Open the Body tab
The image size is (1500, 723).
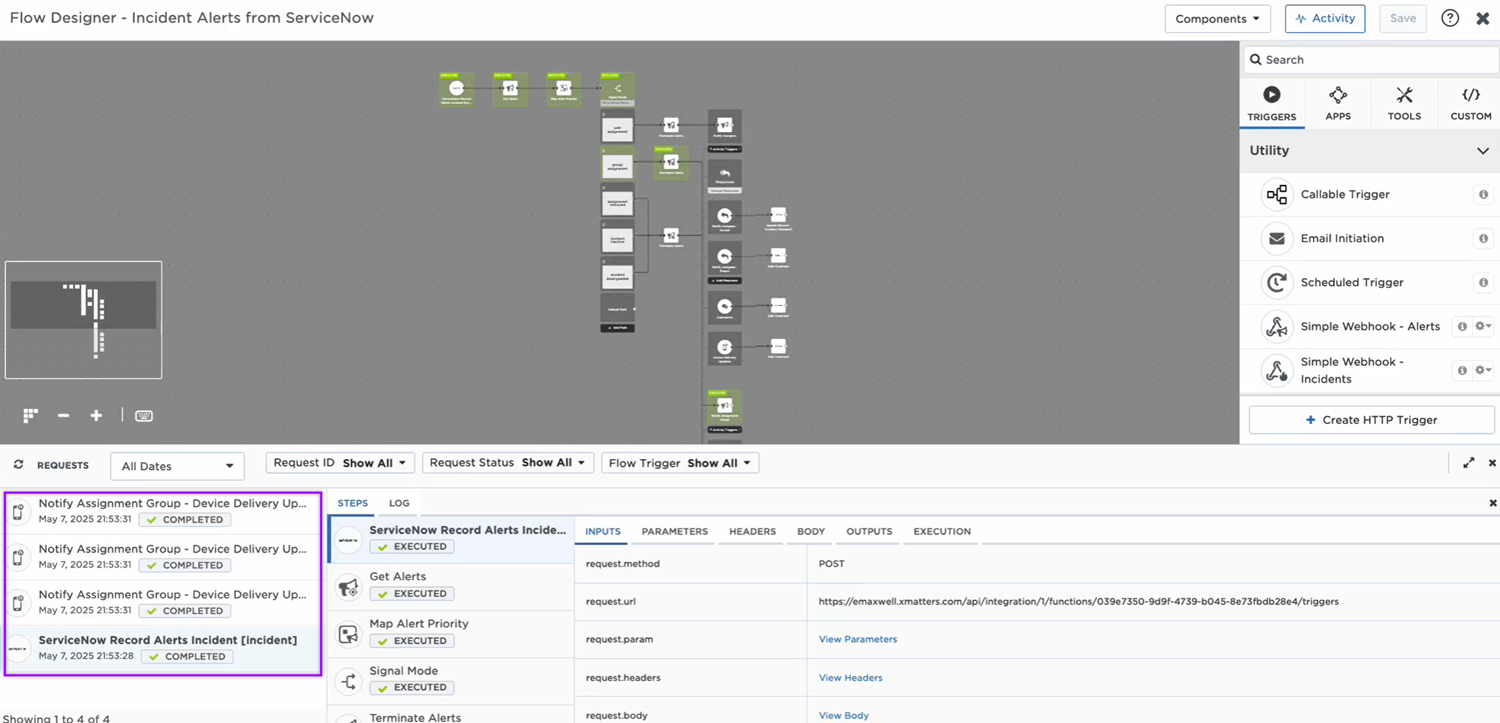pos(811,531)
